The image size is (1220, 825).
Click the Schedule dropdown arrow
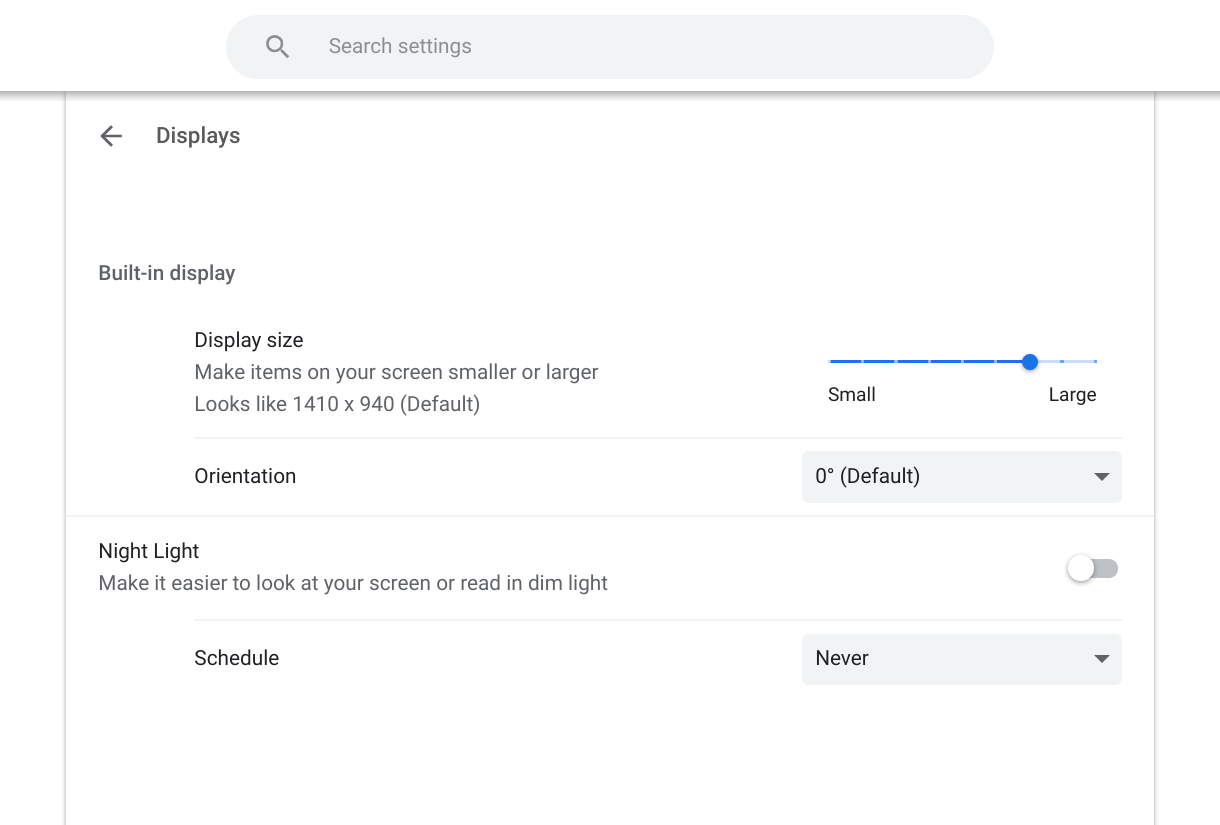1101,659
